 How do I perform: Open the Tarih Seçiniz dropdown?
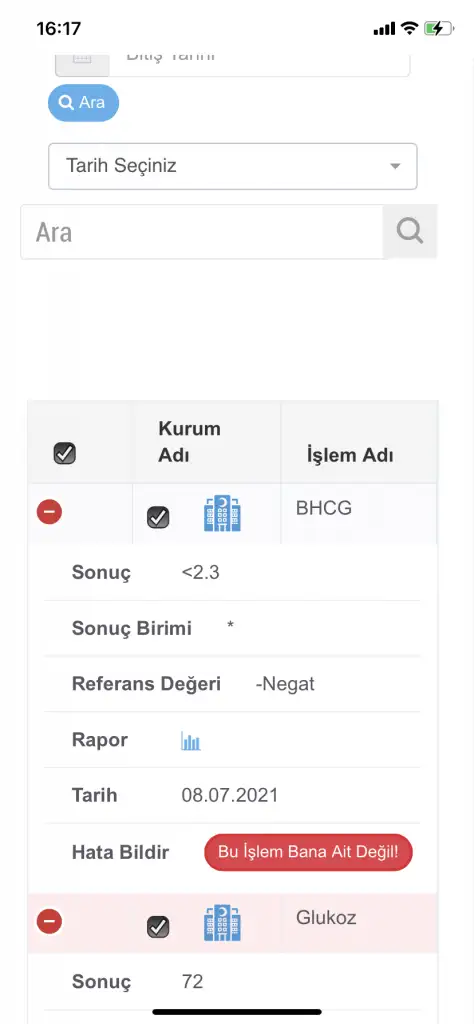point(232,166)
